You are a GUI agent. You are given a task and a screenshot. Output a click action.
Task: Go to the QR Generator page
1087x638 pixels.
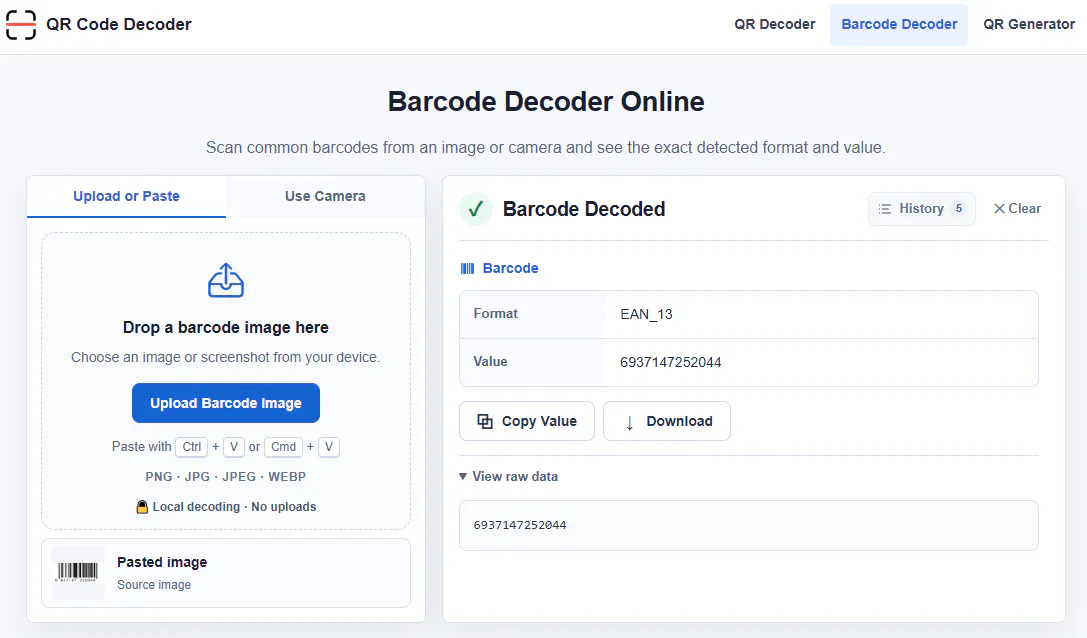click(x=1029, y=24)
